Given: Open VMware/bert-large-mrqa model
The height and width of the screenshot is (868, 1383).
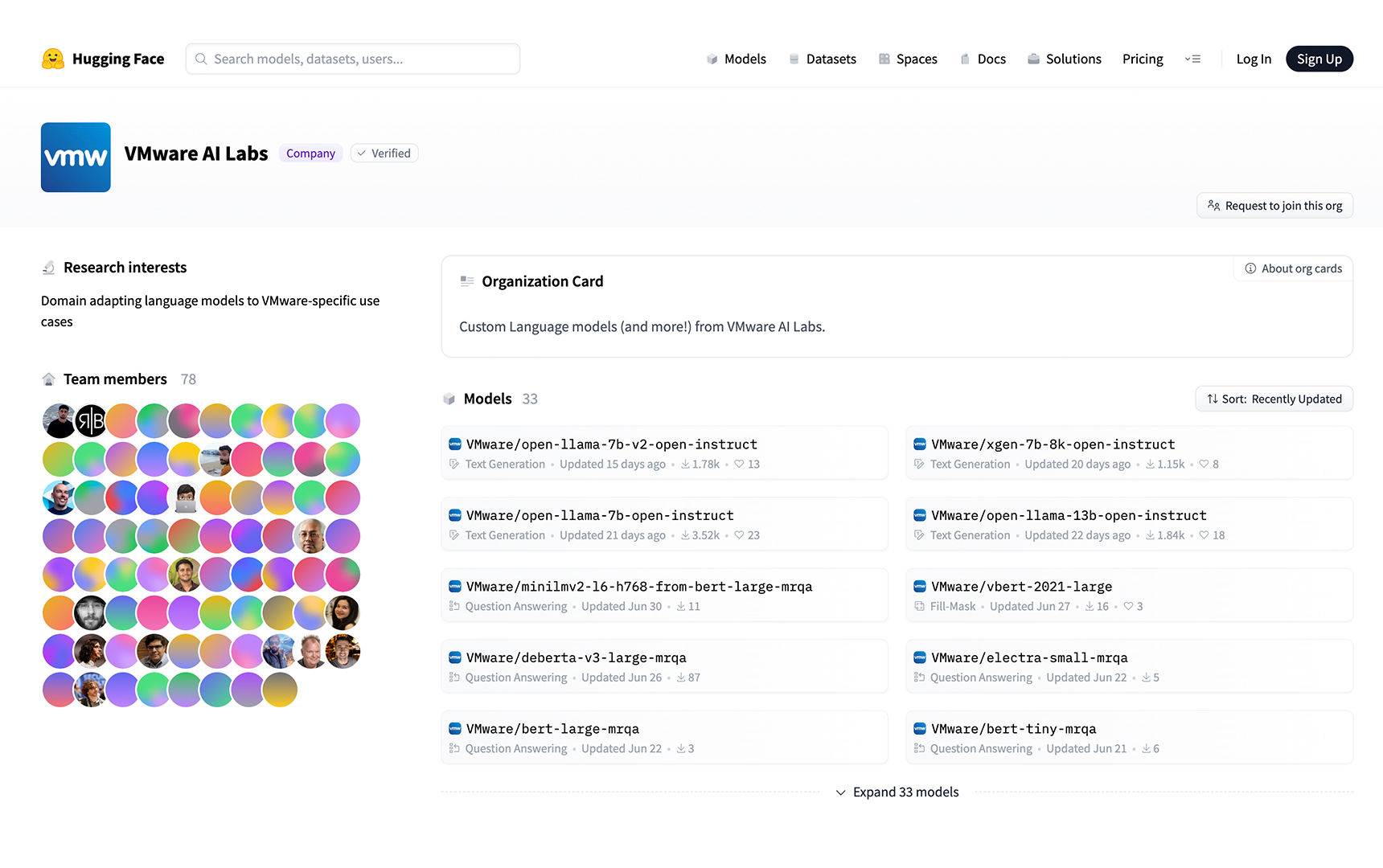Looking at the screenshot, I should (664, 738).
